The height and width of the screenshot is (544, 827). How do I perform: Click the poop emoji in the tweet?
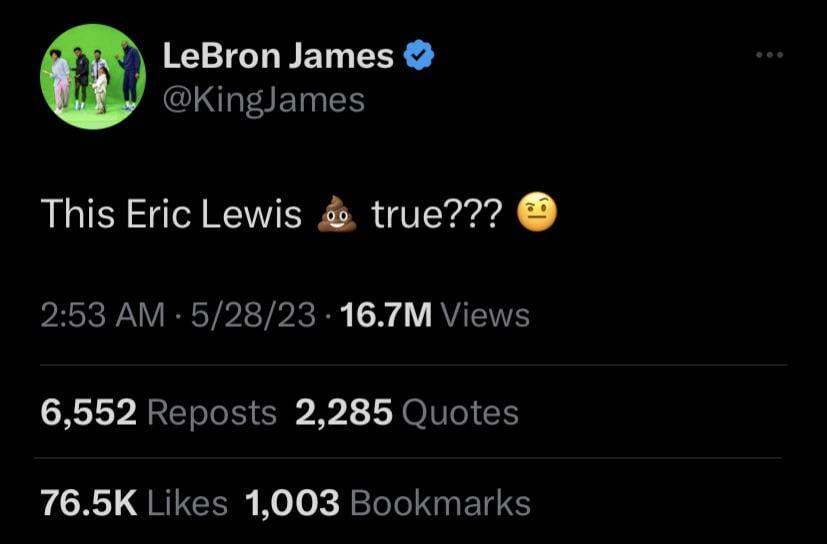click(x=337, y=214)
